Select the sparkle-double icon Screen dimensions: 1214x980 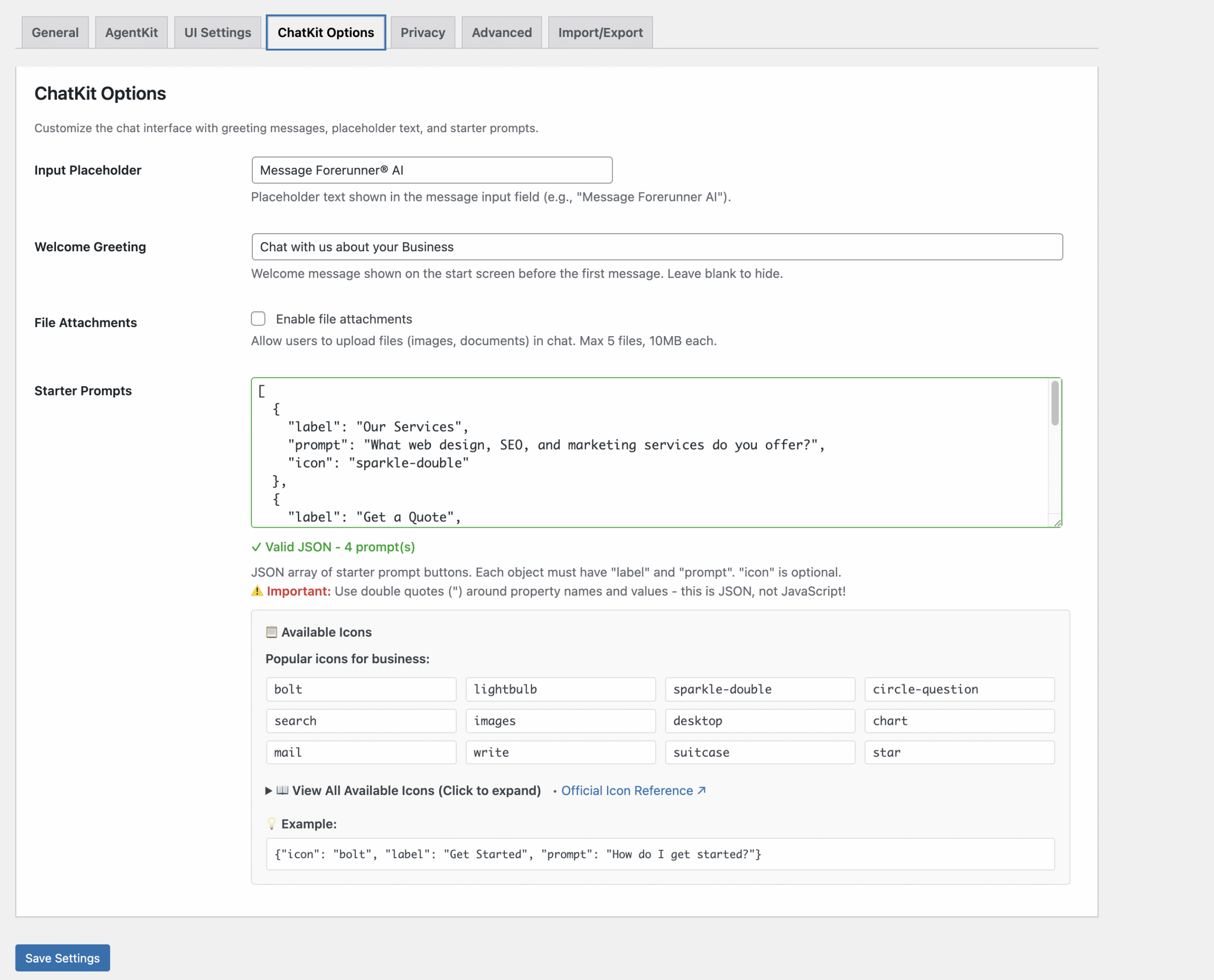click(x=759, y=689)
